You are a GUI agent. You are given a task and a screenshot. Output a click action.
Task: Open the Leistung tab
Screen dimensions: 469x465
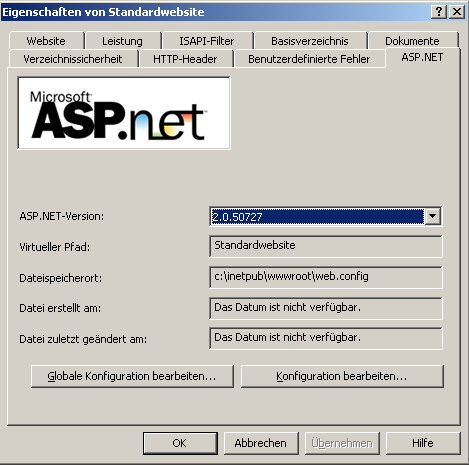point(123,41)
